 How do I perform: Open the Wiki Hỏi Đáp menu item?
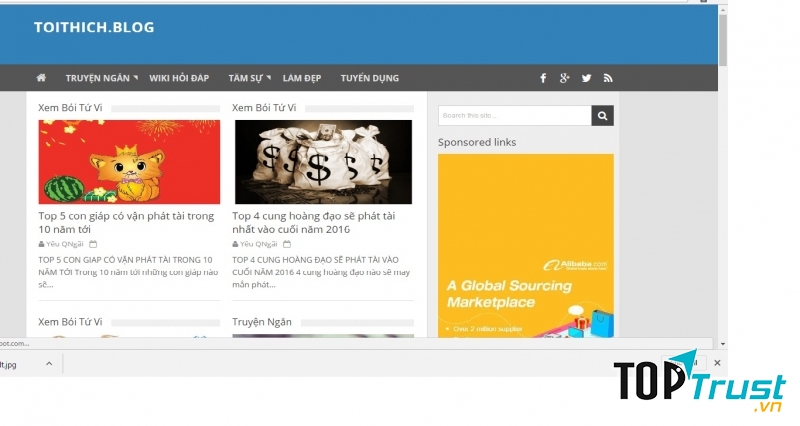pos(179,78)
